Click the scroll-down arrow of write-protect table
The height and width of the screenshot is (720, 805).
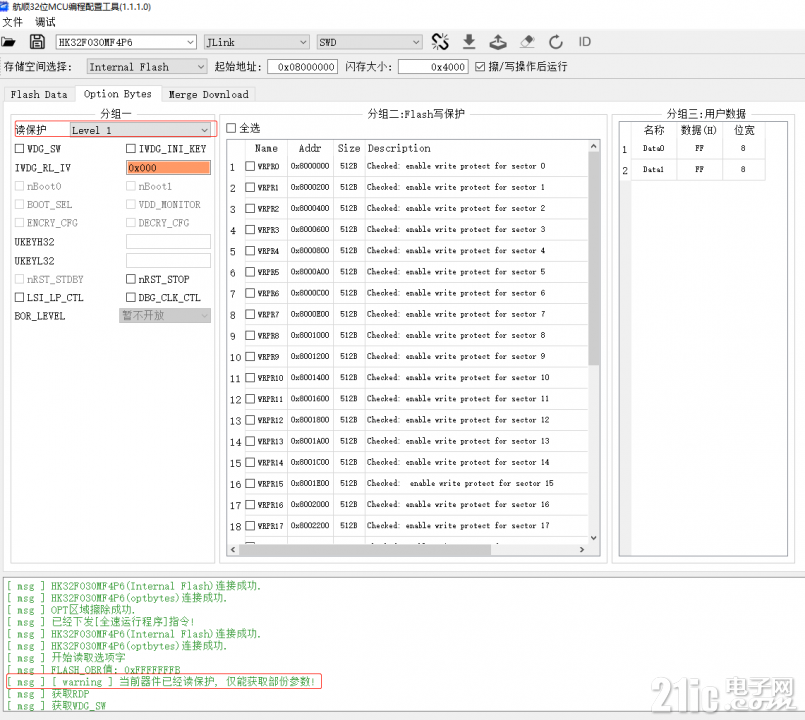pos(593,538)
